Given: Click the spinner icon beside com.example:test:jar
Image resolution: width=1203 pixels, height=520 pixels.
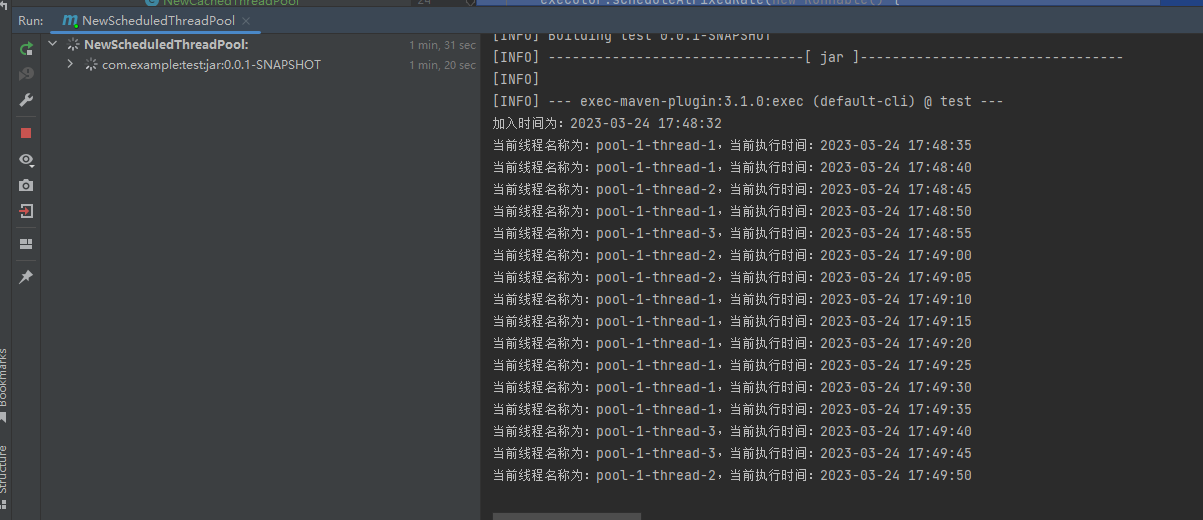Looking at the screenshot, I should pyautogui.click(x=91, y=64).
